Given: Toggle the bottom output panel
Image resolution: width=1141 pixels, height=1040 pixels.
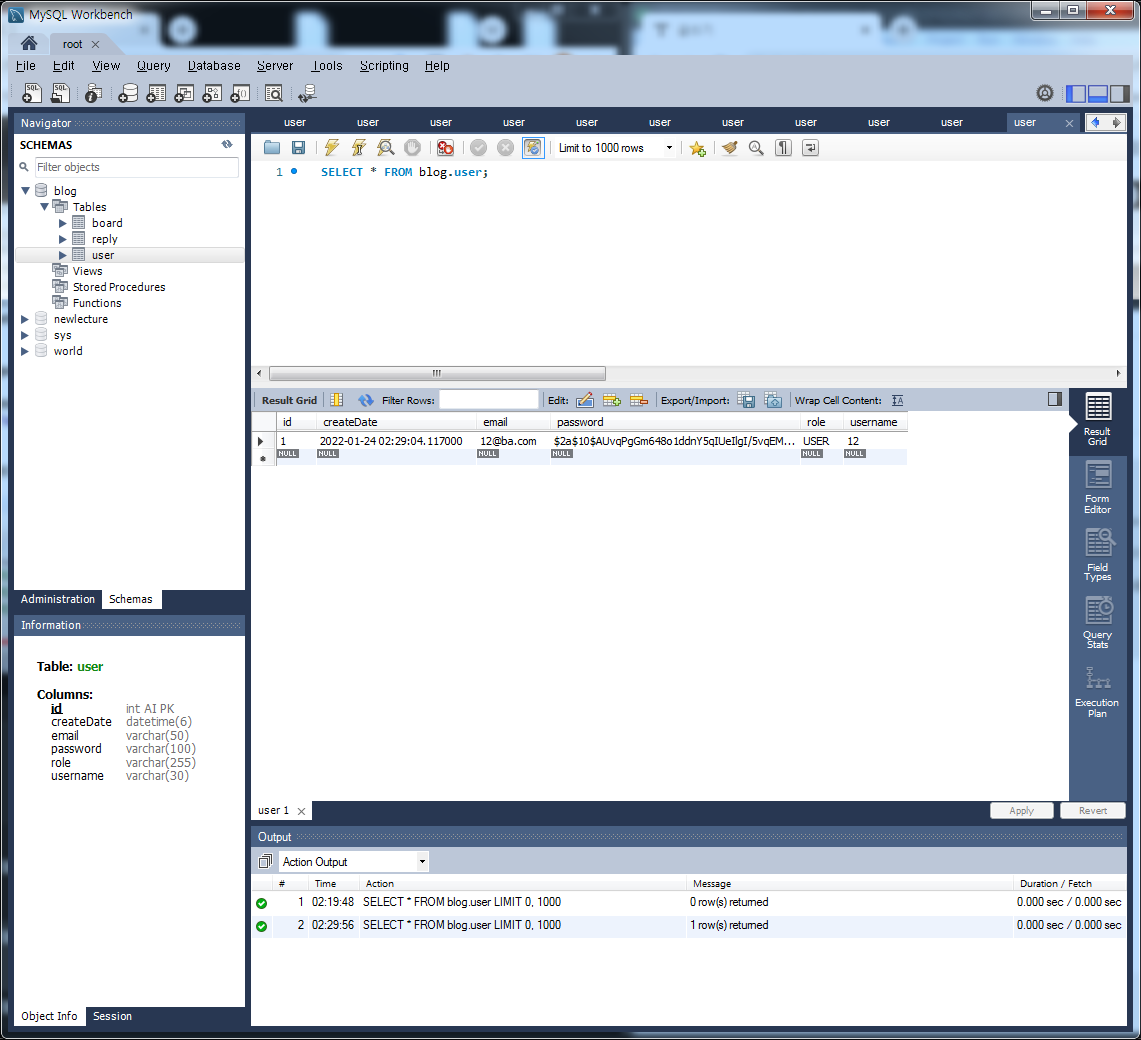Looking at the screenshot, I should (x=1098, y=93).
